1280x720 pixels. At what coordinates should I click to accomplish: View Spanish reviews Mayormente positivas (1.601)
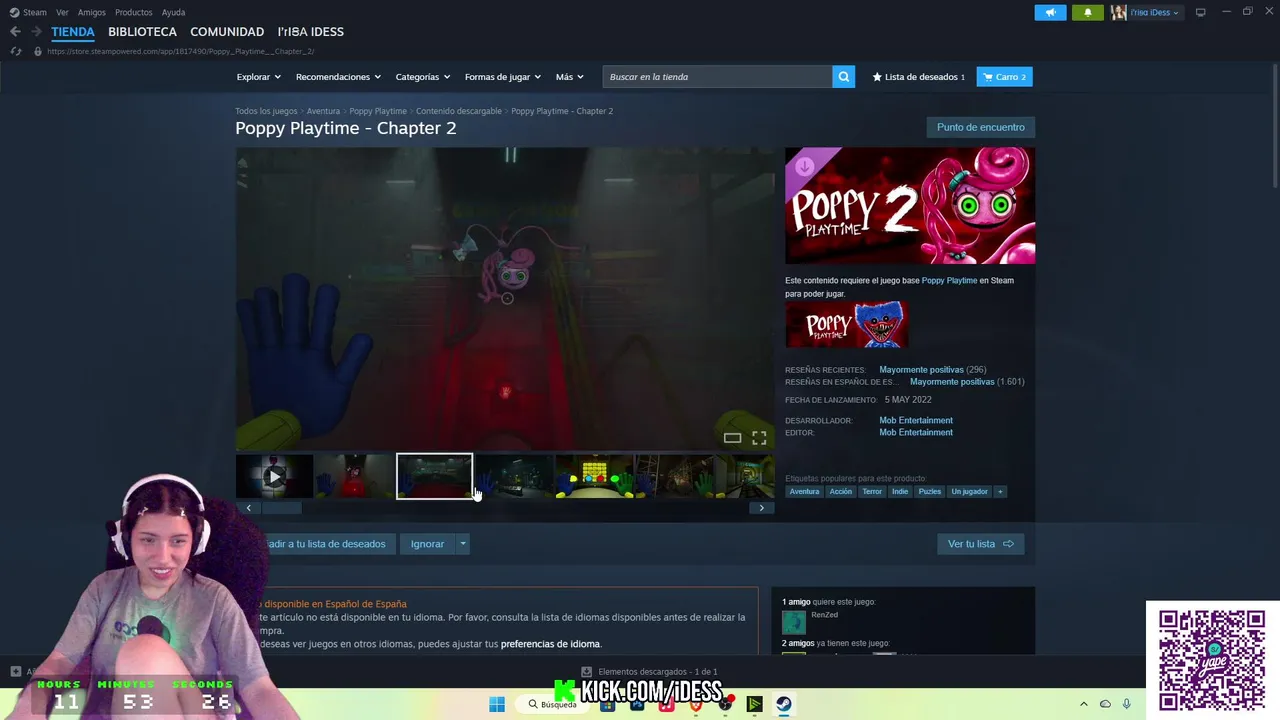coord(967,382)
